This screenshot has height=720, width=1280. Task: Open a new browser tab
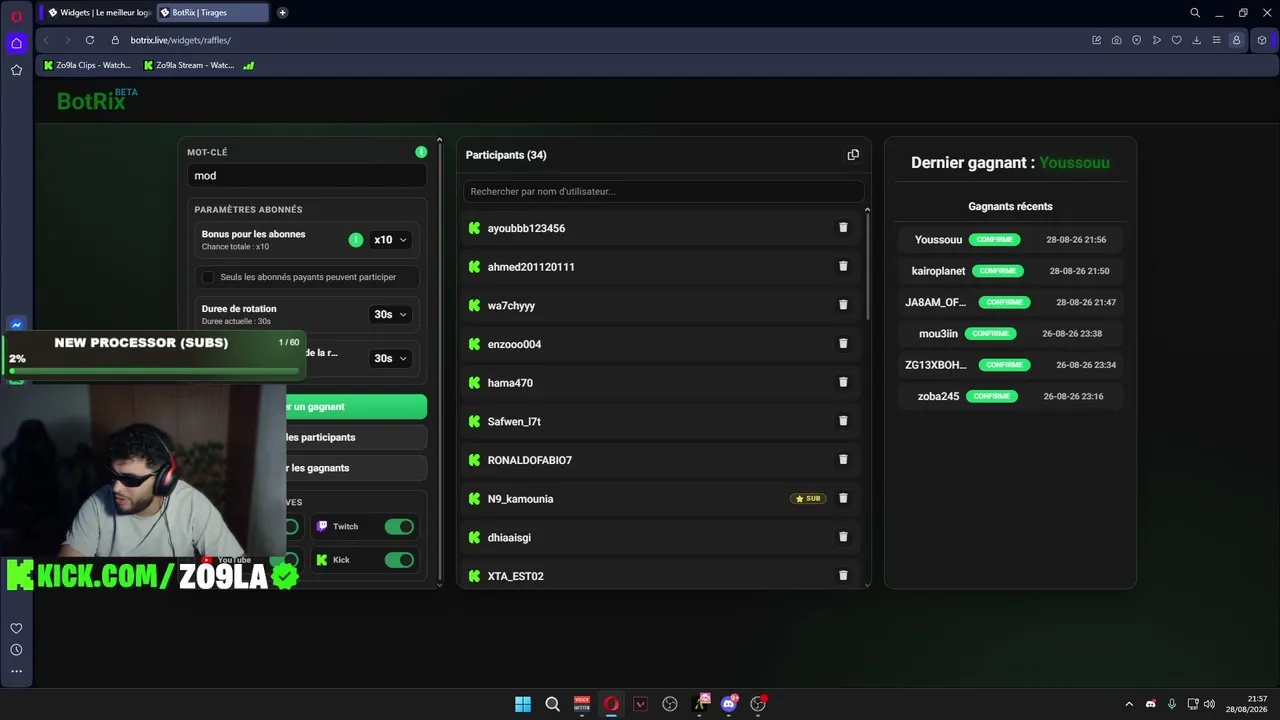pos(282,13)
